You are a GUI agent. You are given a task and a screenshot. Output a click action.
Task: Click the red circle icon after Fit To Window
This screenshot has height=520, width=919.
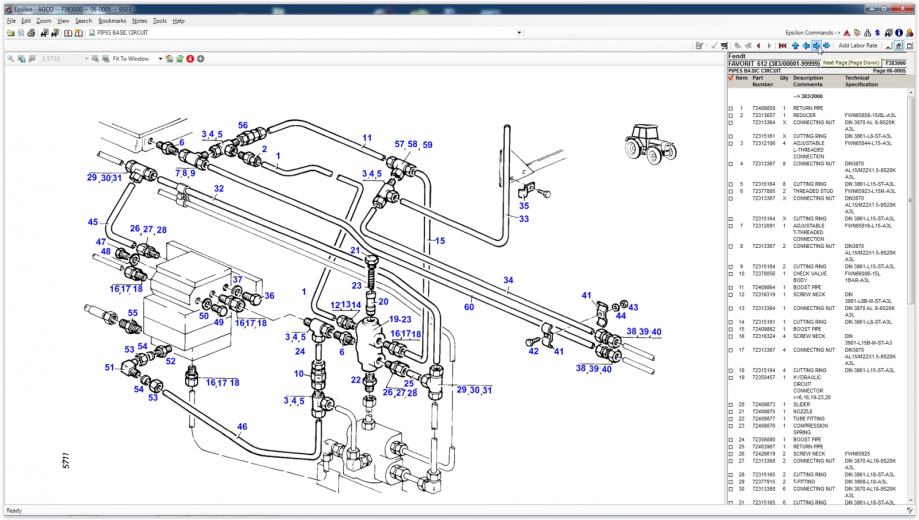[189, 59]
